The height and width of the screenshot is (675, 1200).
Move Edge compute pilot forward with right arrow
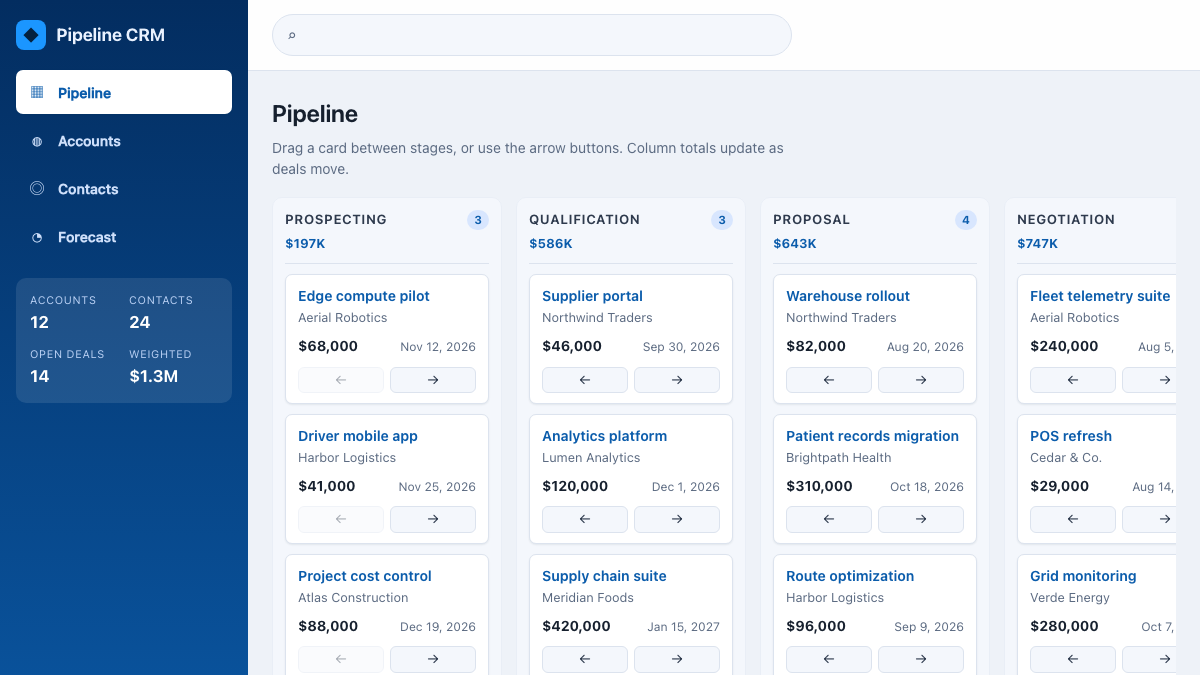click(433, 380)
